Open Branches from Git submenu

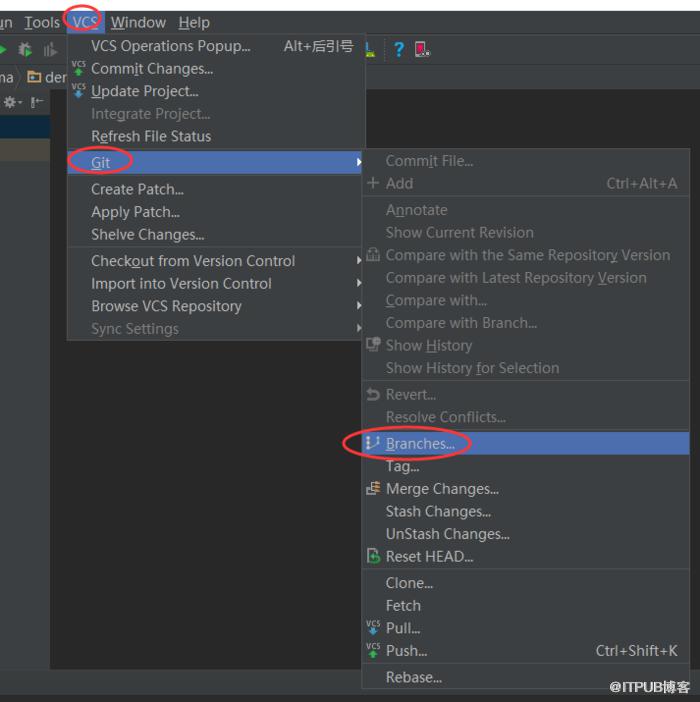[525, 443]
